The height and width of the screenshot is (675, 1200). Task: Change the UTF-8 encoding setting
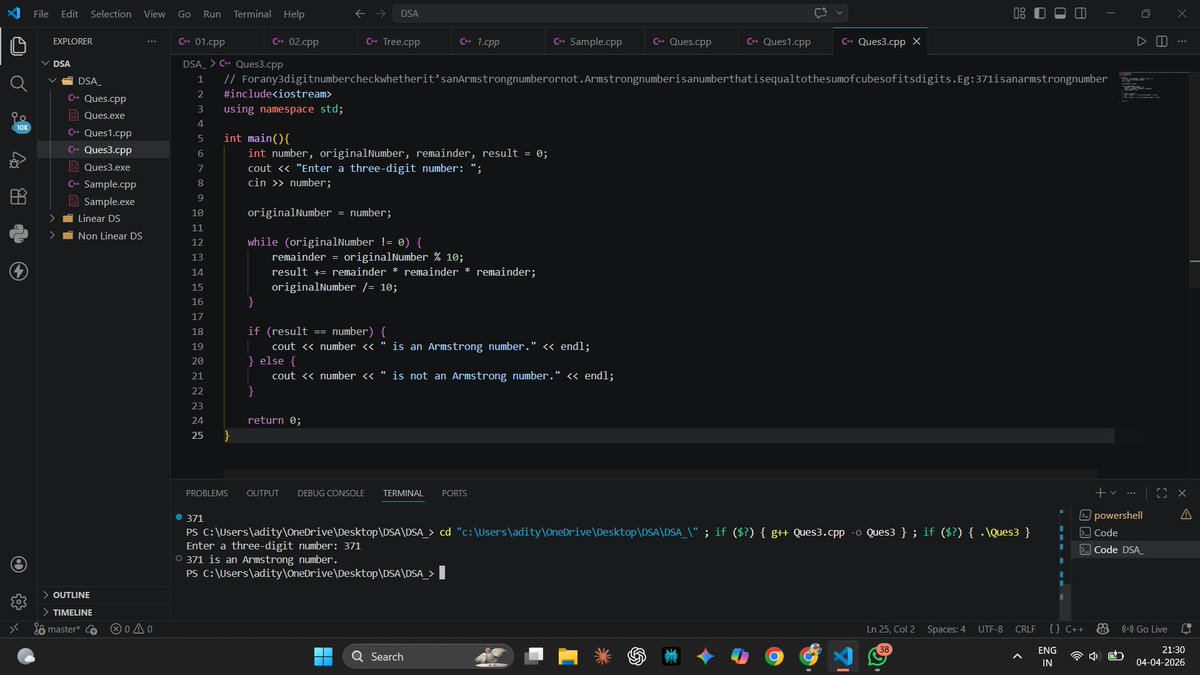(x=990, y=629)
